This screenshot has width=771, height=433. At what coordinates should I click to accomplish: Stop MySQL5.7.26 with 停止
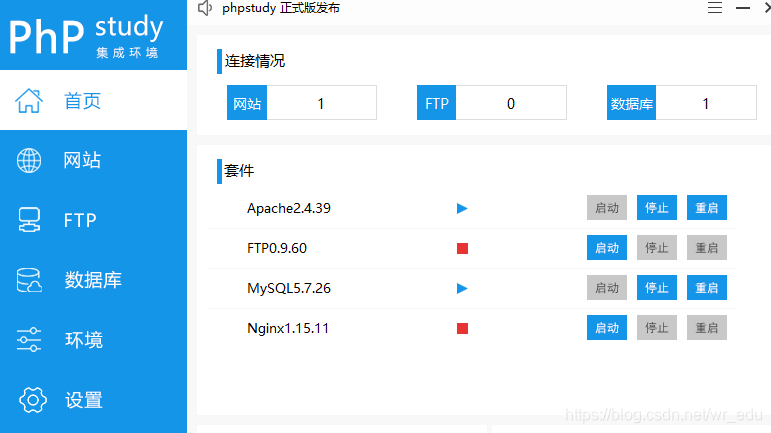point(657,288)
